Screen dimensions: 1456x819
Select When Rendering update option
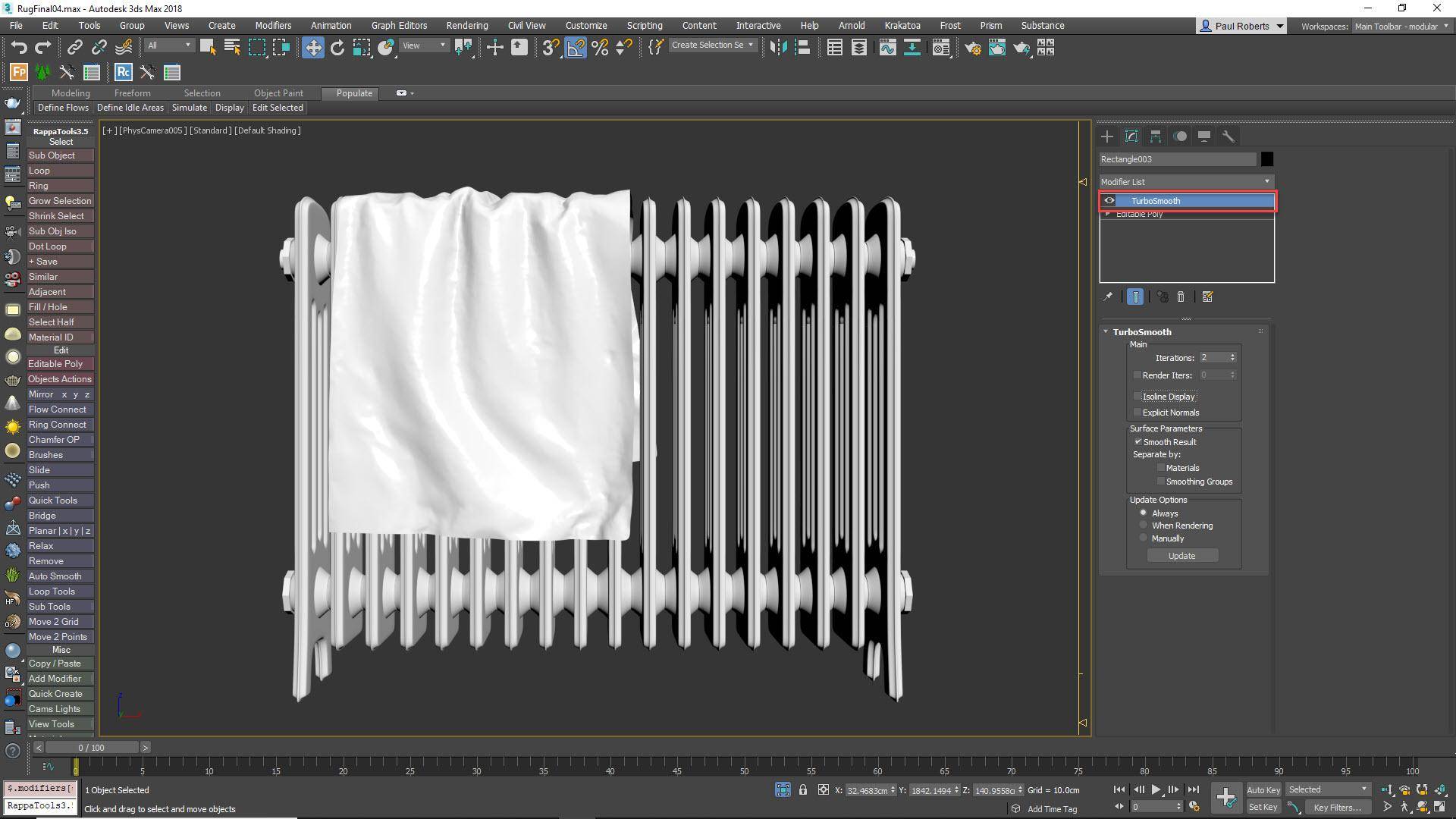(1144, 526)
